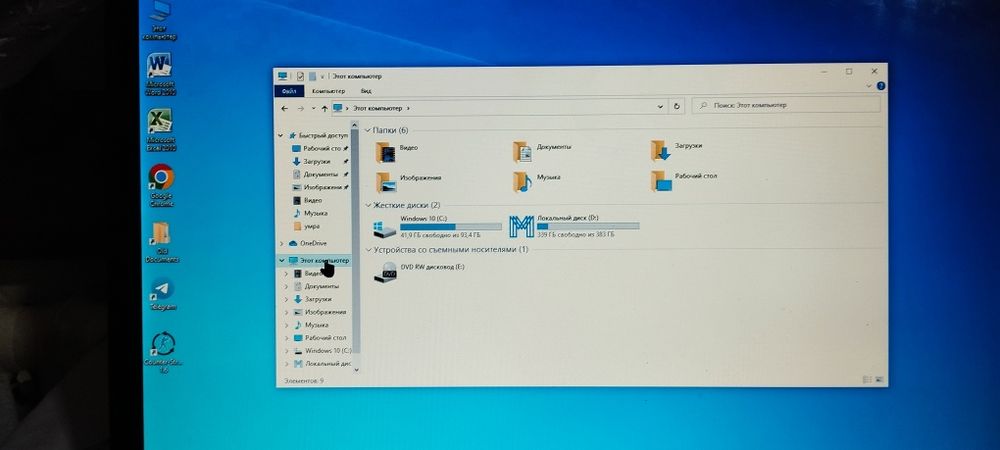Select Рабочий стол in Быстрый доступ list

point(316,149)
